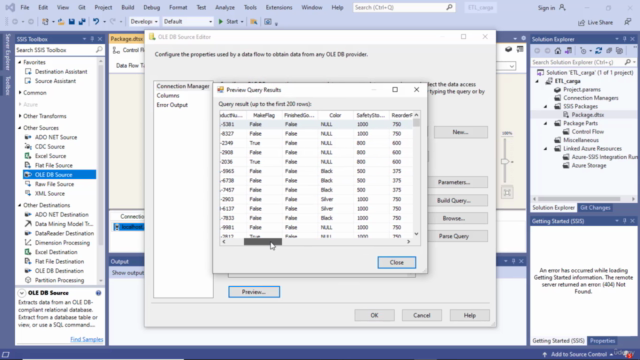The width and height of the screenshot is (640, 360).
Task: Collapse Linked Azure Resources node
Action: pyautogui.click(x=546, y=149)
